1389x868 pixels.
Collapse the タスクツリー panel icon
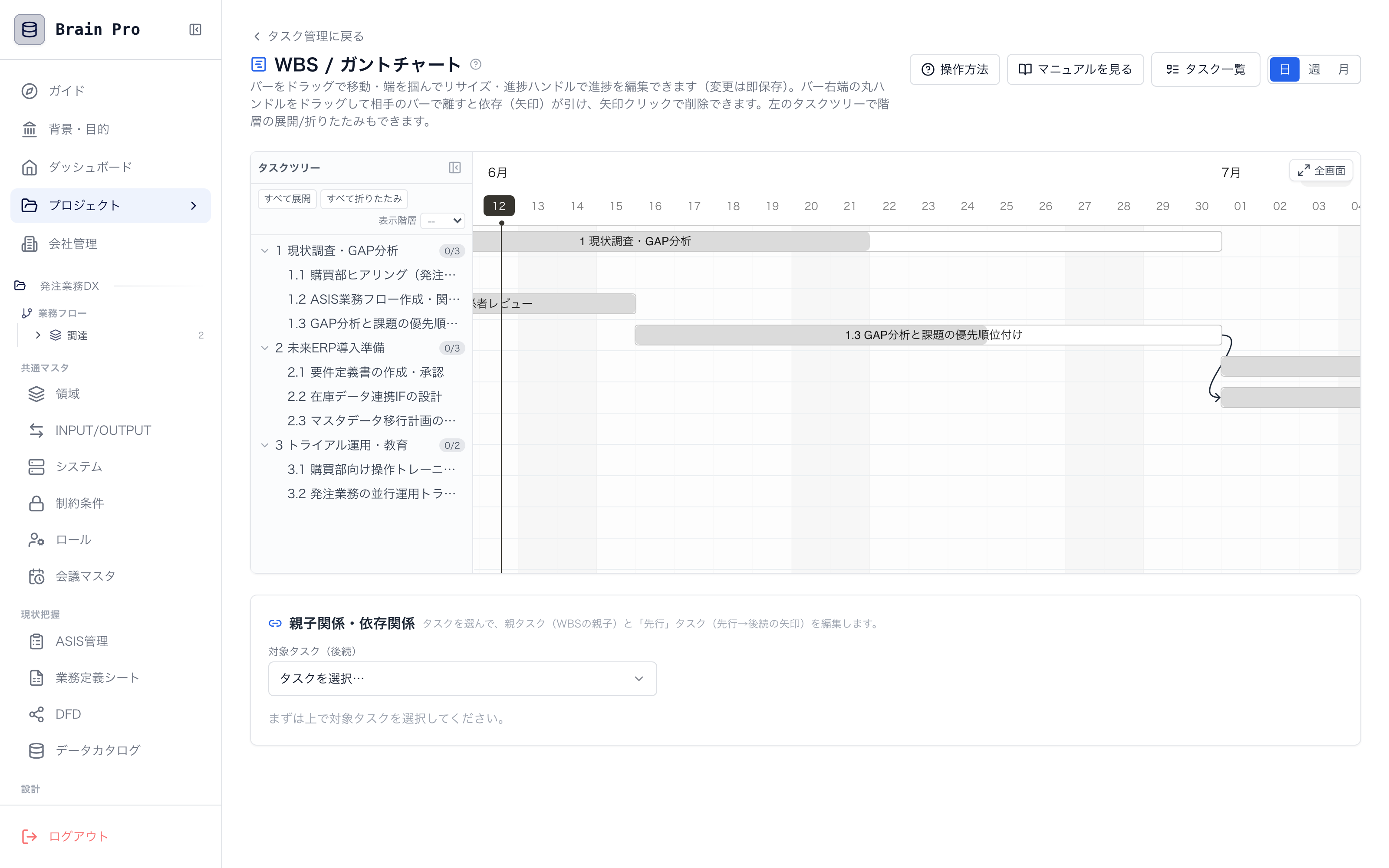pos(454,168)
